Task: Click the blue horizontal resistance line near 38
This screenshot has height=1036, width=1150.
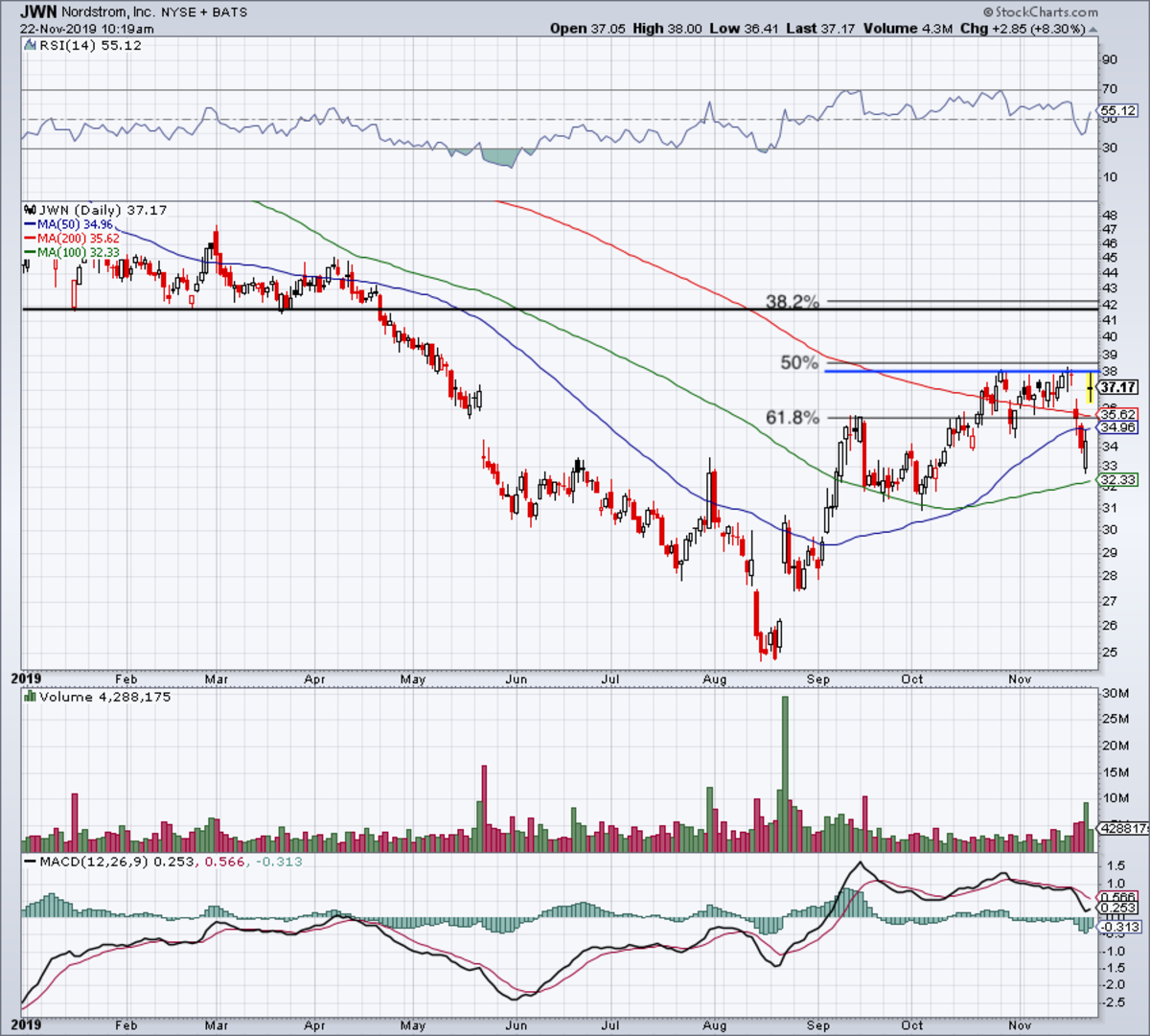Action: tap(961, 371)
